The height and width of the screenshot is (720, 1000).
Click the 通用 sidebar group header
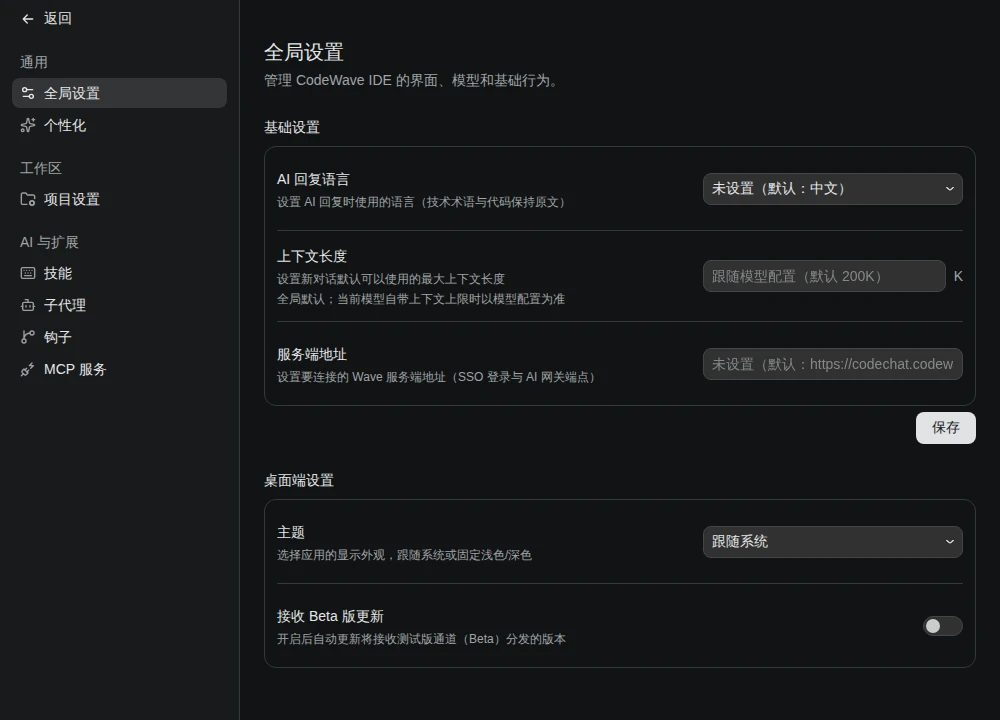coord(34,62)
